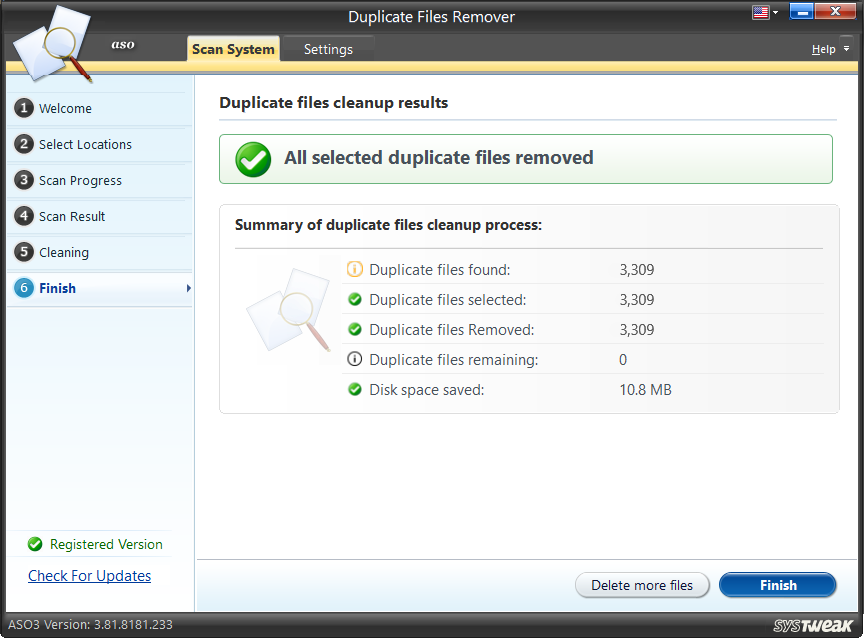Open the Help dropdown menu

coord(828,48)
